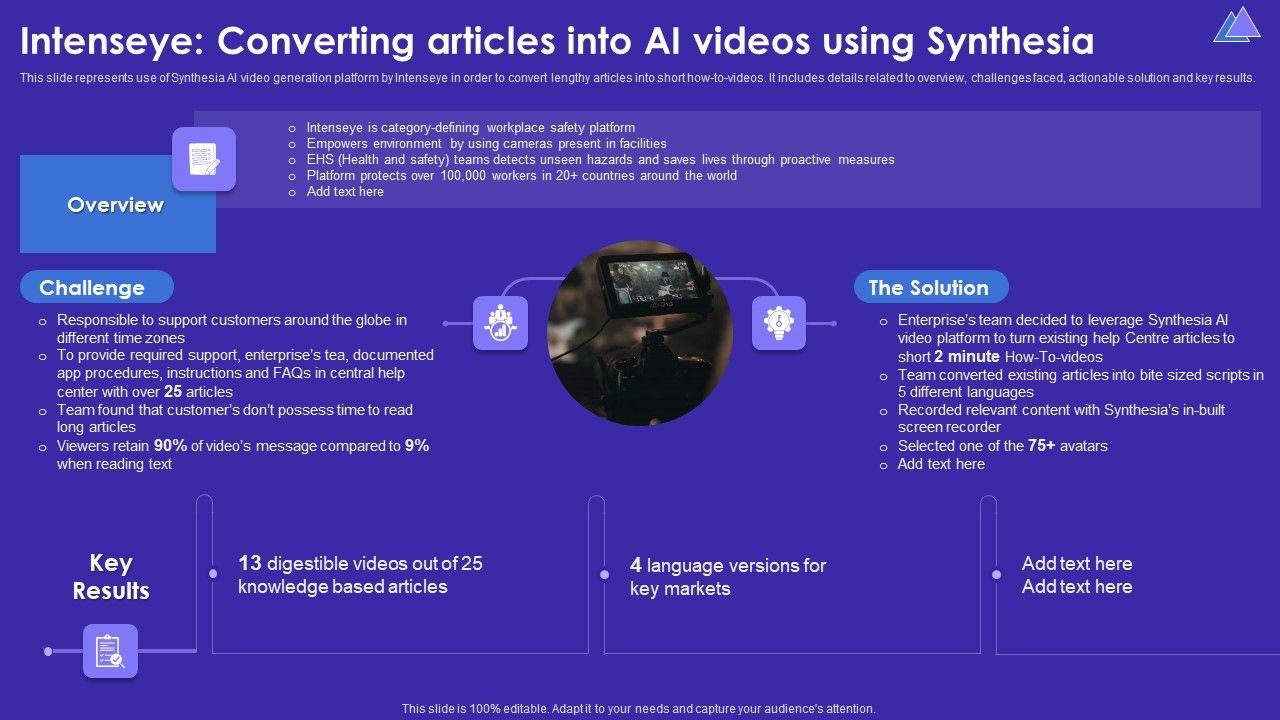Click "Selected one of the 75+ avatars"

pos(1003,446)
